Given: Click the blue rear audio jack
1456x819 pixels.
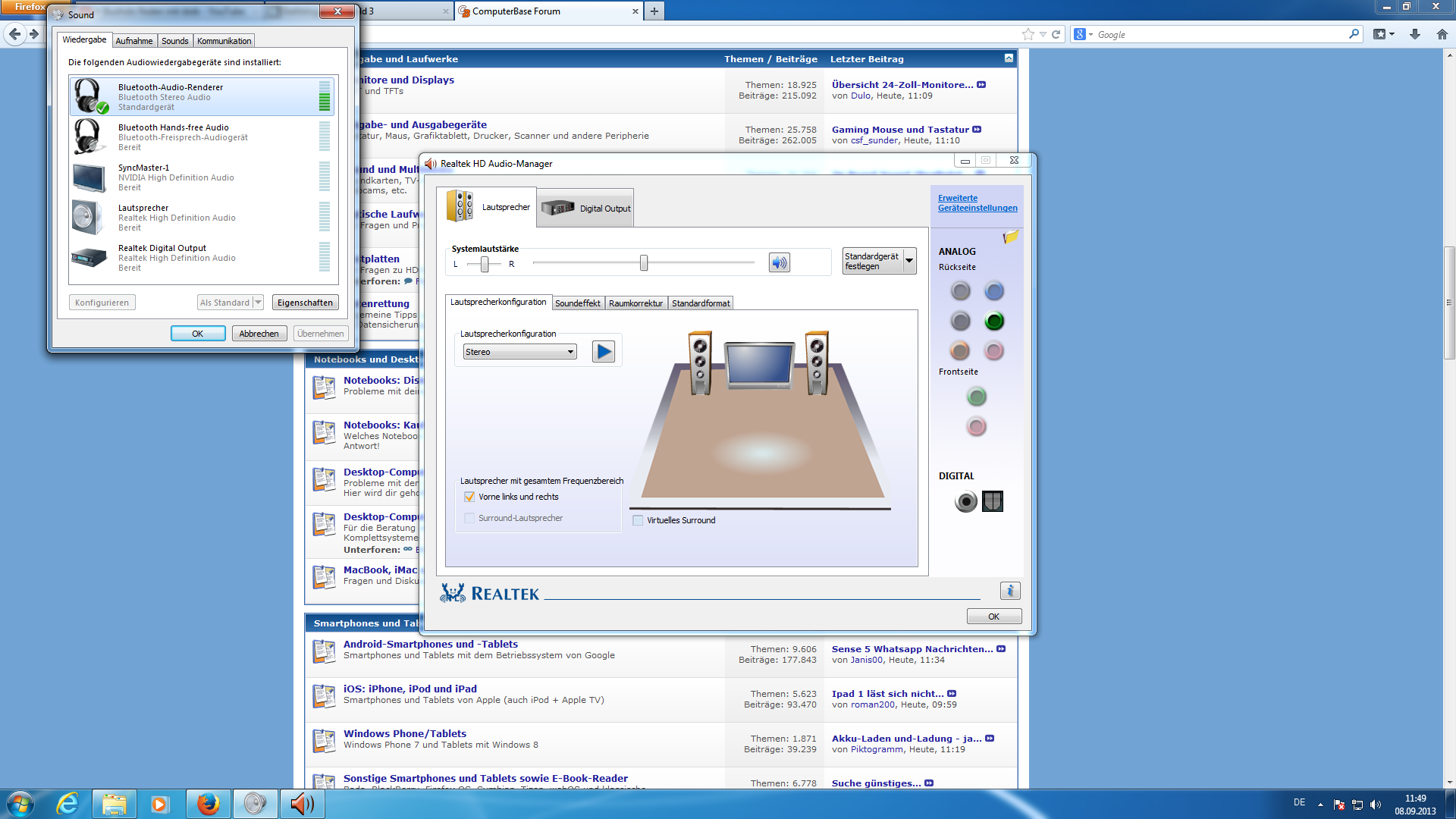Looking at the screenshot, I should 993,290.
